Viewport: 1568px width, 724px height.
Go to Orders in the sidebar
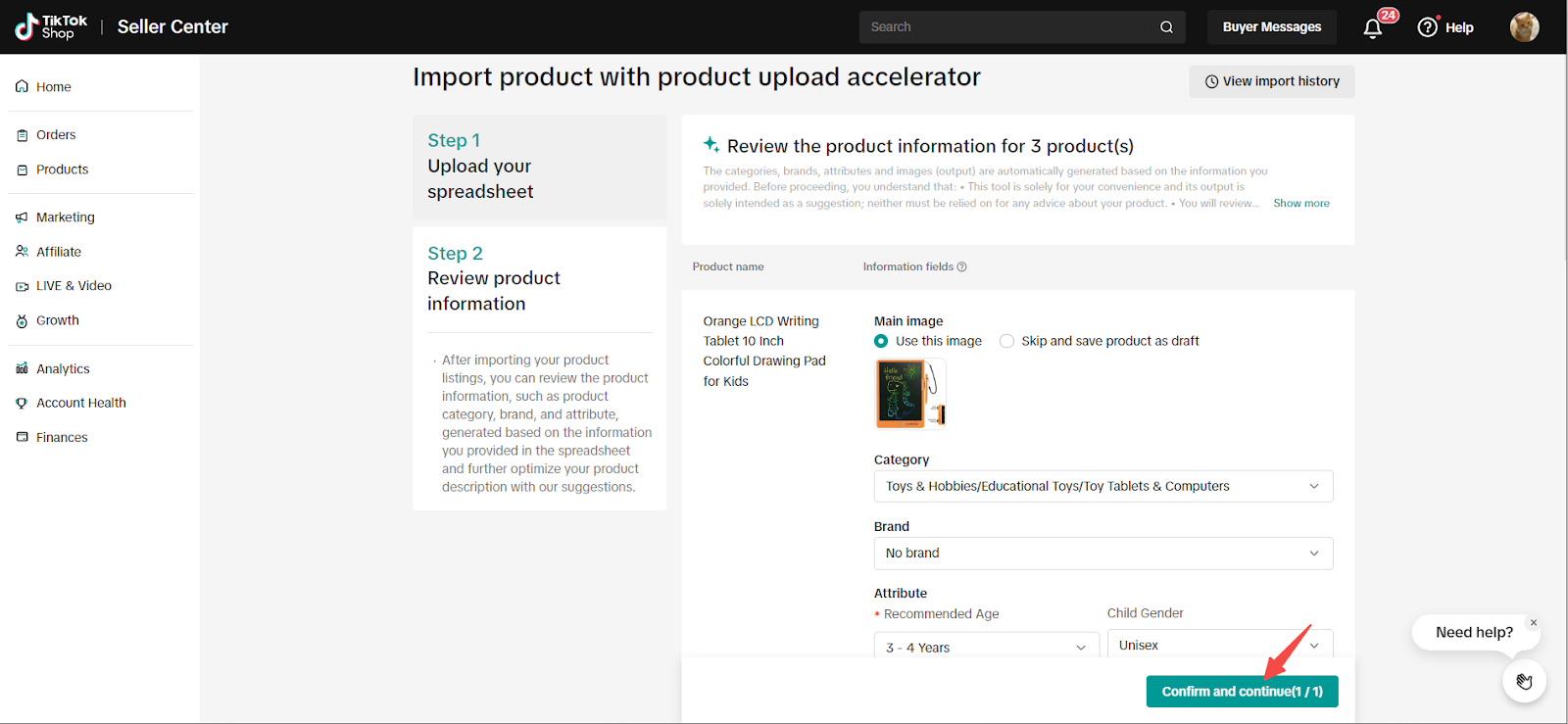click(56, 135)
